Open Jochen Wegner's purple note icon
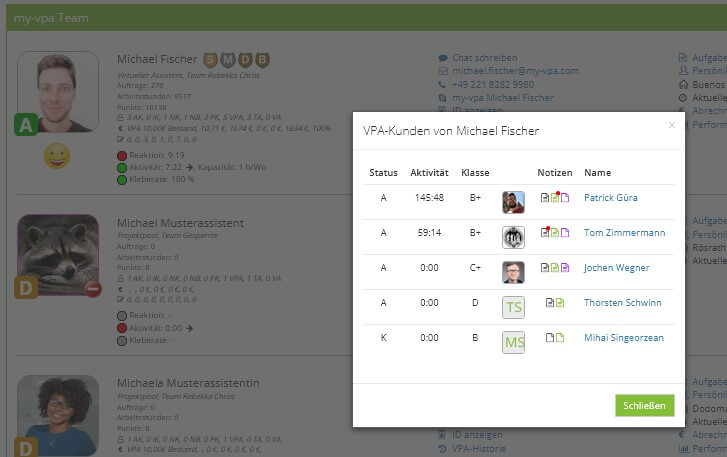 tap(565, 267)
